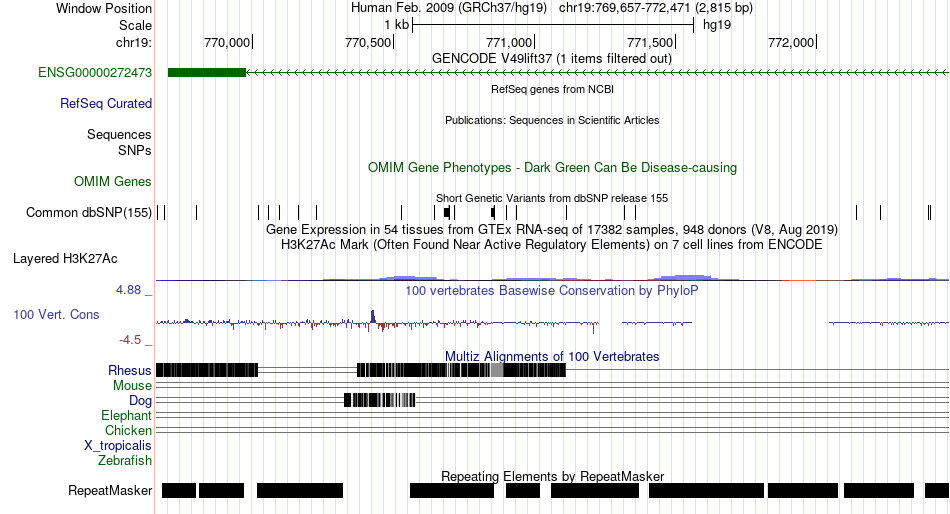Click the leftmost RepeatMasker block
This screenshot has height=514, width=950.
point(179,490)
